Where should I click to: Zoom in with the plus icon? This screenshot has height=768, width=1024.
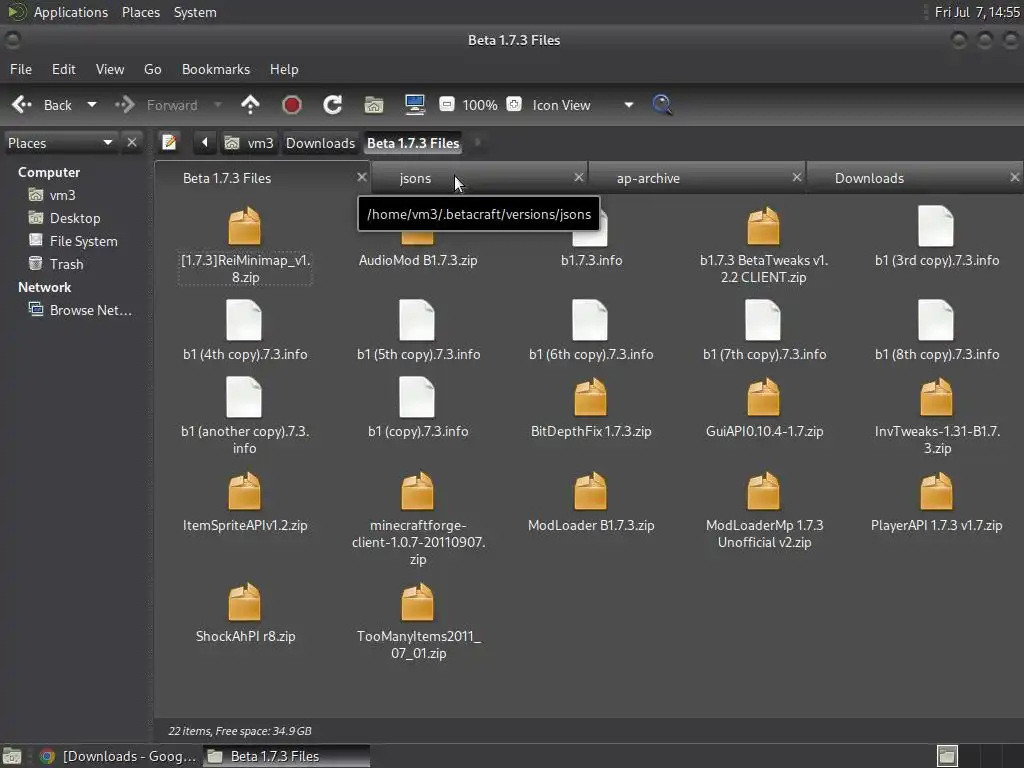click(x=514, y=104)
